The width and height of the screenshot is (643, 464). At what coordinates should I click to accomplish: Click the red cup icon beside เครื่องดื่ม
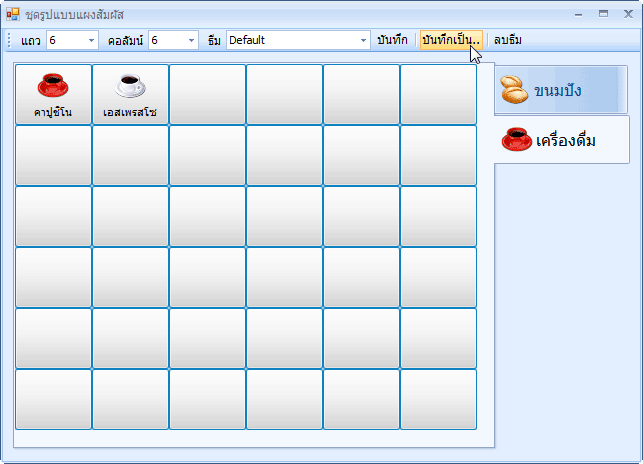pyautogui.click(x=516, y=139)
